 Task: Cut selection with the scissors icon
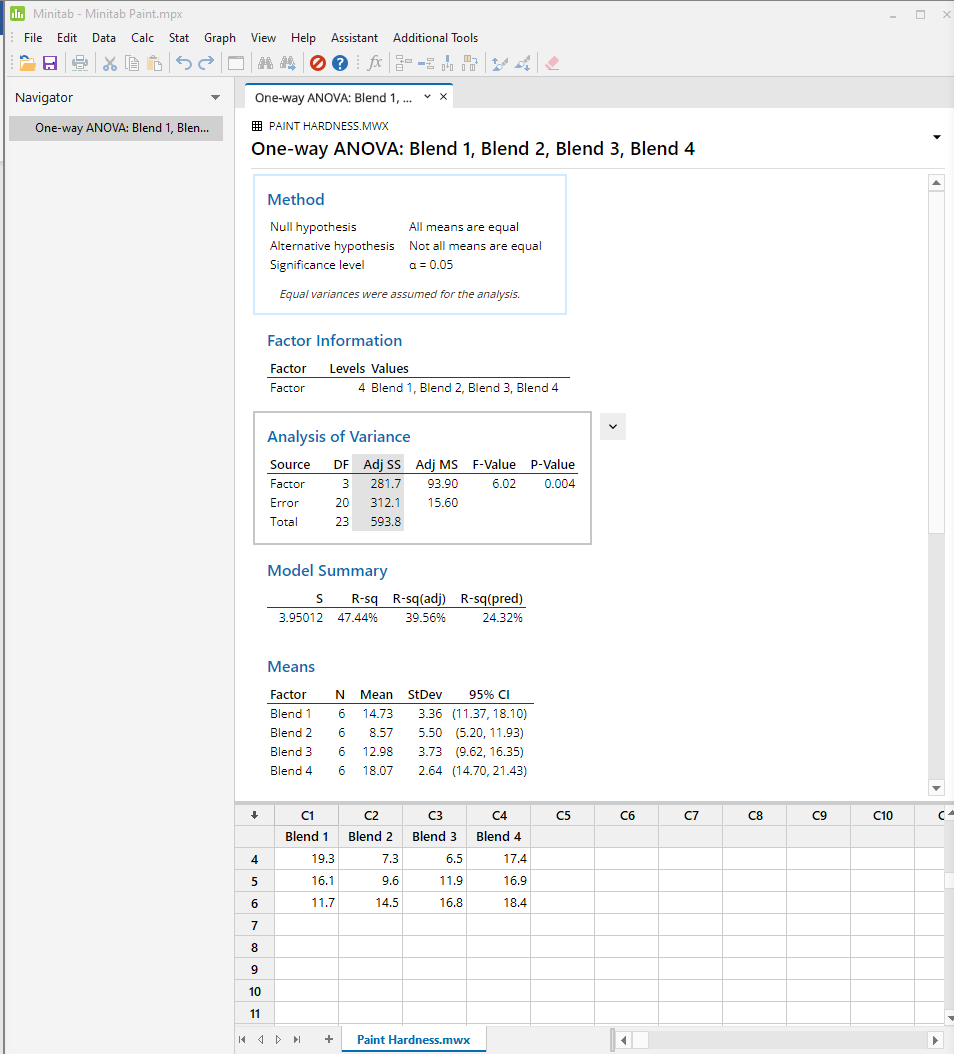click(x=111, y=63)
